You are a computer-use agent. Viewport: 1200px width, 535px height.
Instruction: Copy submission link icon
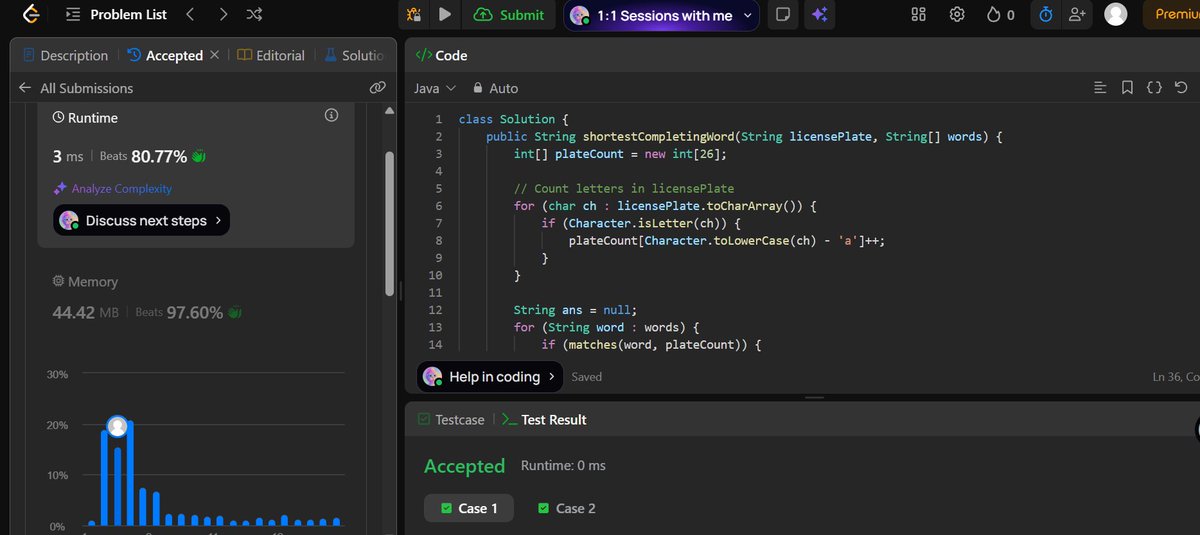coord(377,88)
